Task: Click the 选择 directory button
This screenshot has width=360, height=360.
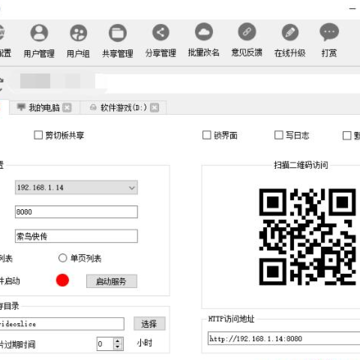Action: (x=149, y=323)
